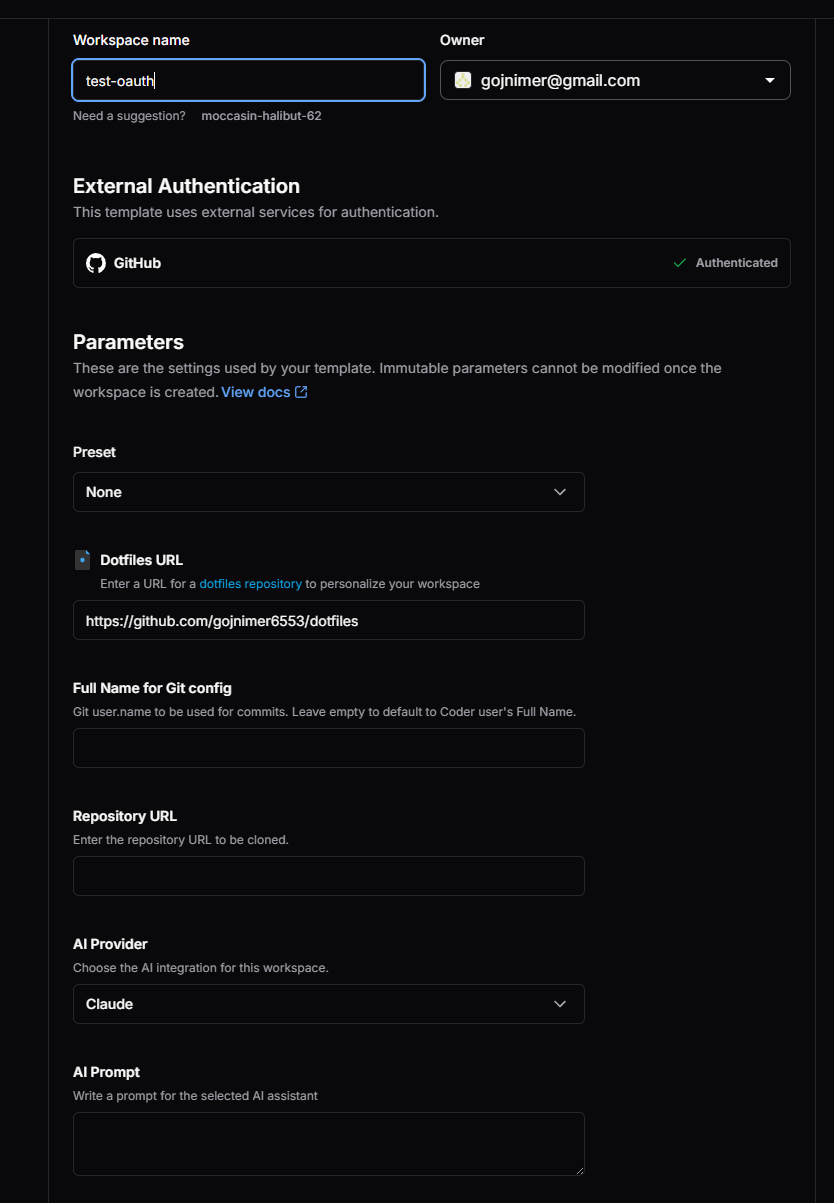Click the green Authenticated checkmark icon

(x=680, y=263)
